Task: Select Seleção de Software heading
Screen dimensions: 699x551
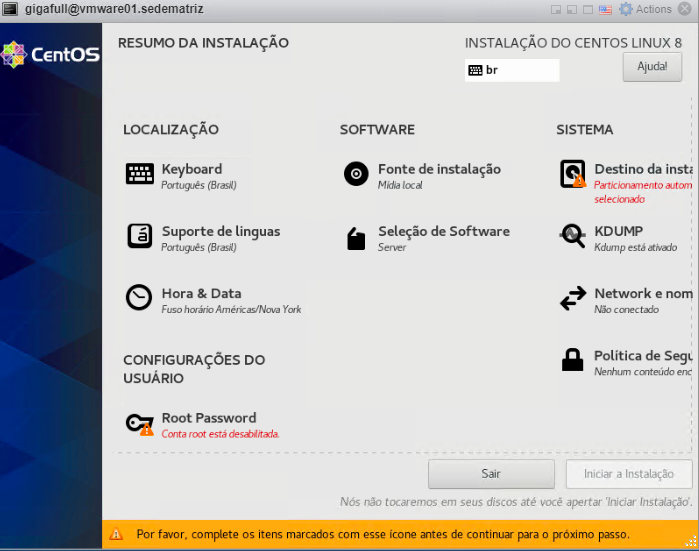Action: [x=444, y=231]
